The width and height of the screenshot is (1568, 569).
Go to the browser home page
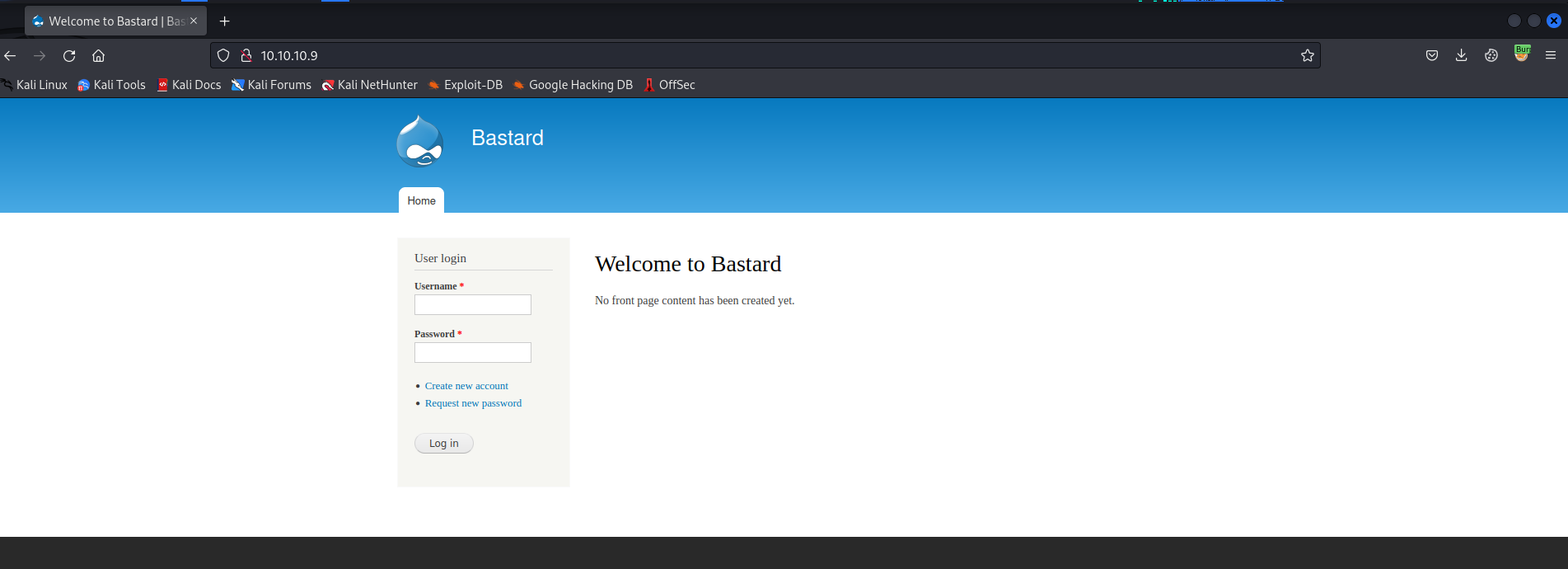(x=98, y=55)
